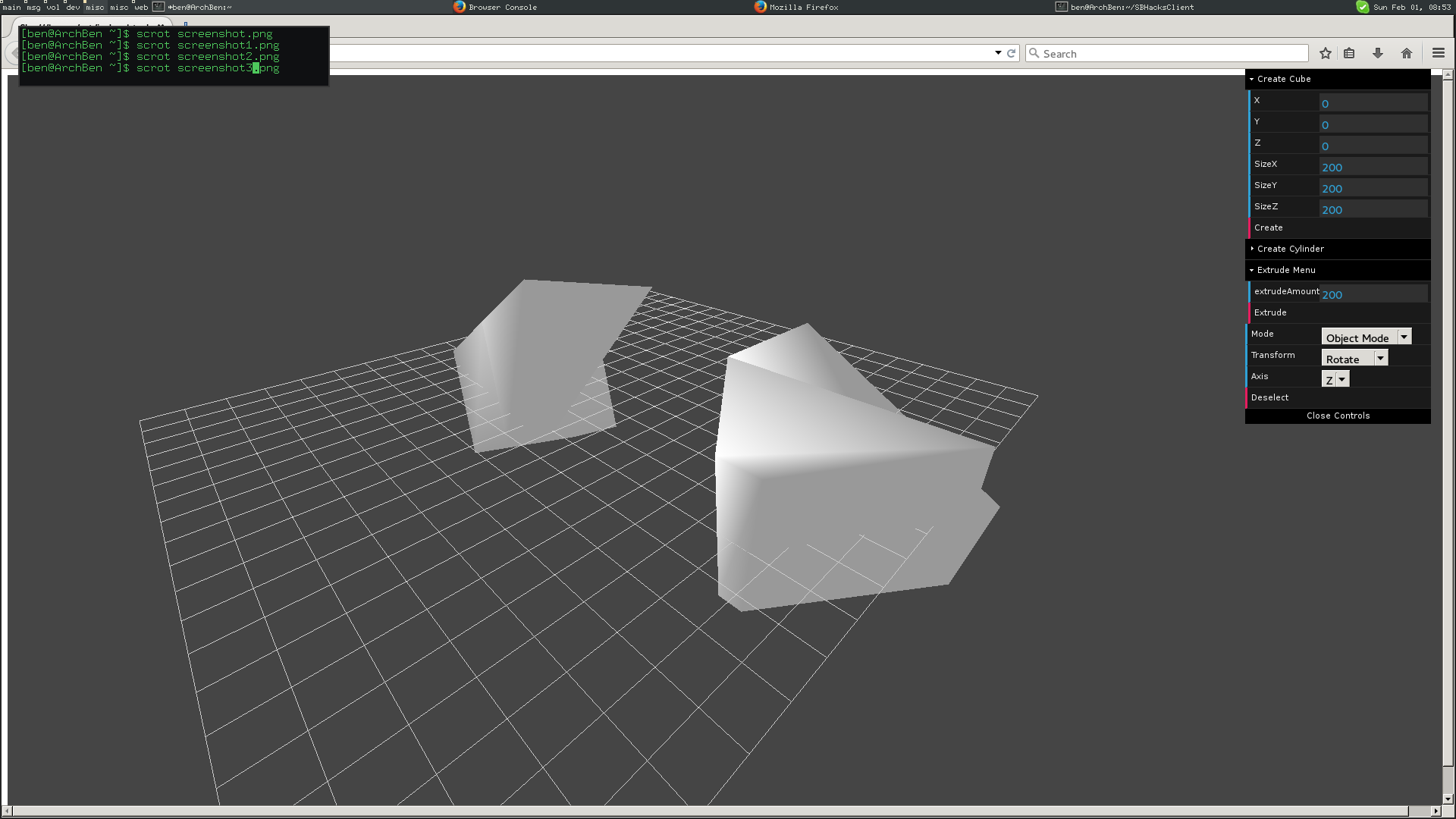
Task: Open the Mode dropdown showing Object Mode
Action: [x=1366, y=337]
